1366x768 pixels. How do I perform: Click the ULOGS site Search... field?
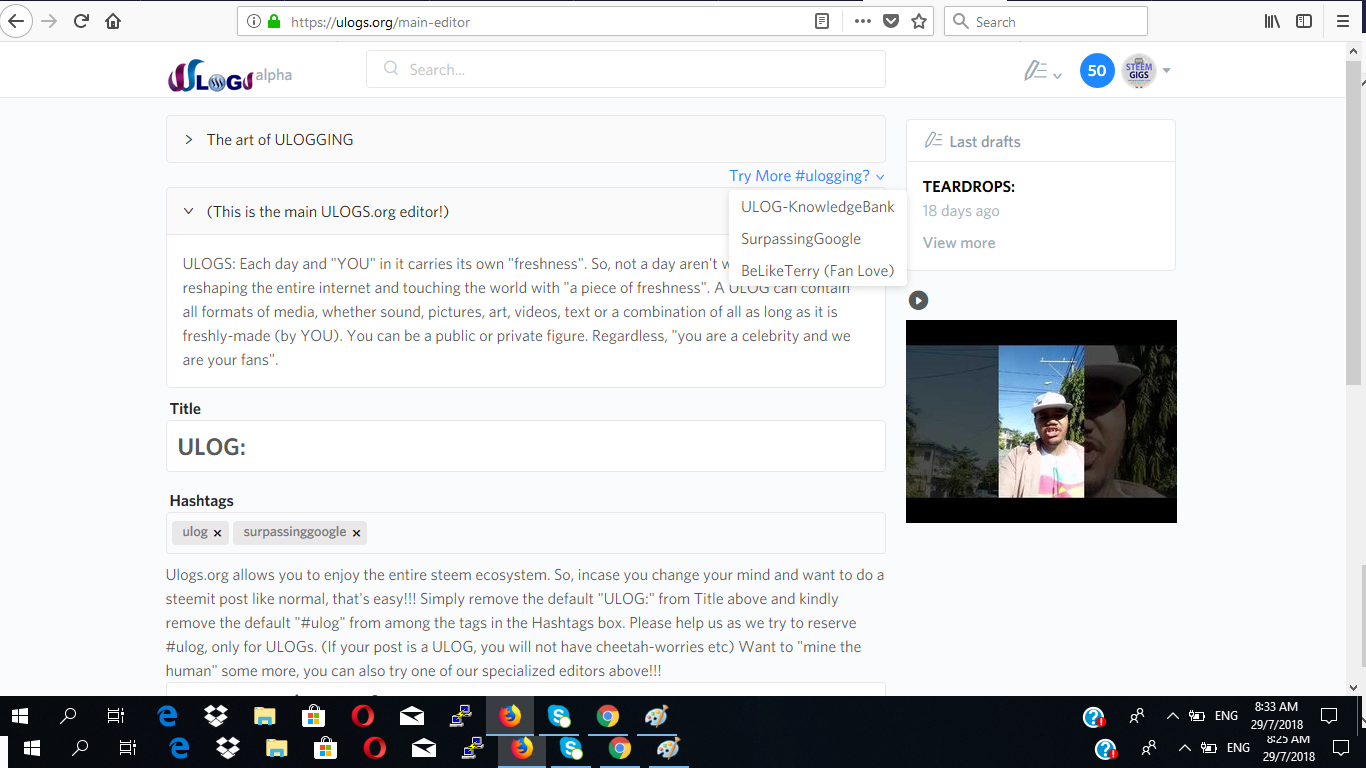point(626,69)
